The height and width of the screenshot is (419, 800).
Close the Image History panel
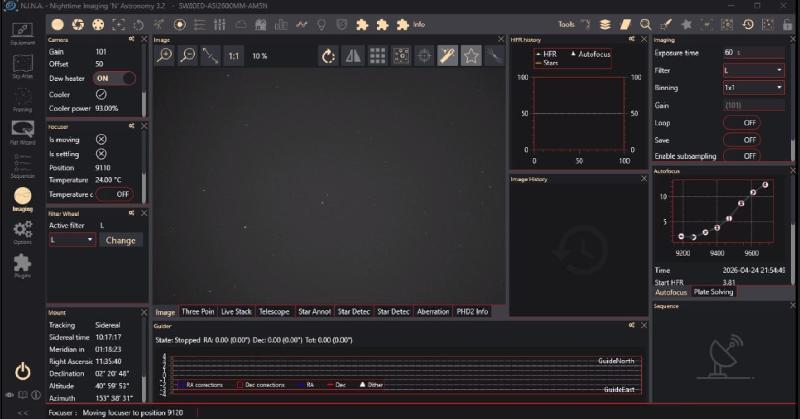[x=643, y=179]
